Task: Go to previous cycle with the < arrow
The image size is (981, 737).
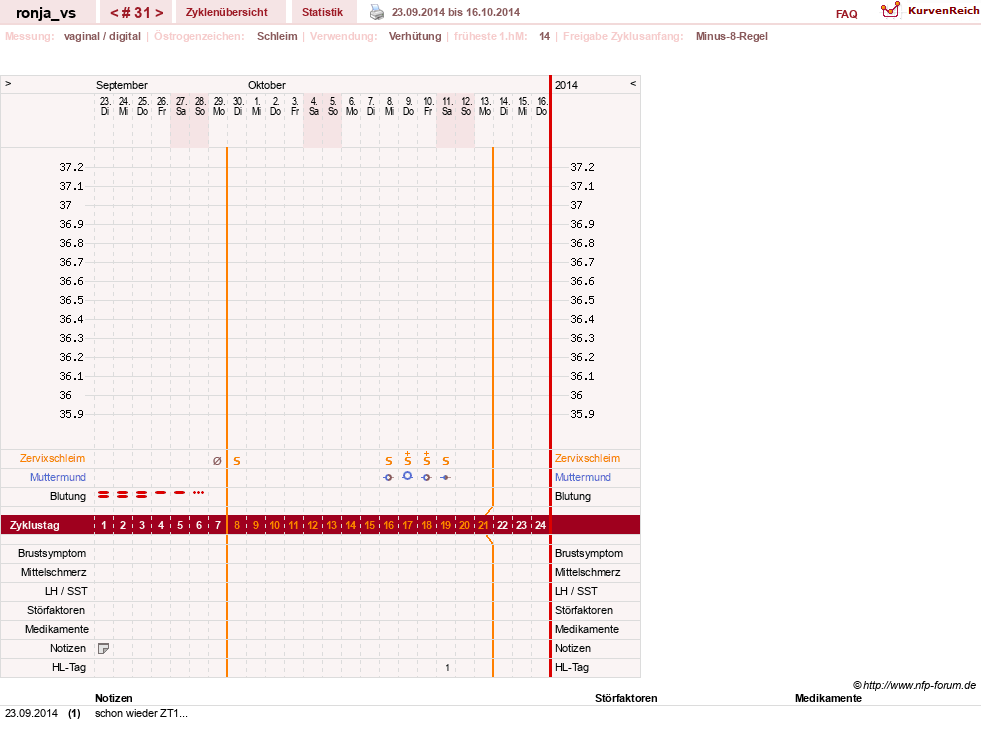Action: 114,13
